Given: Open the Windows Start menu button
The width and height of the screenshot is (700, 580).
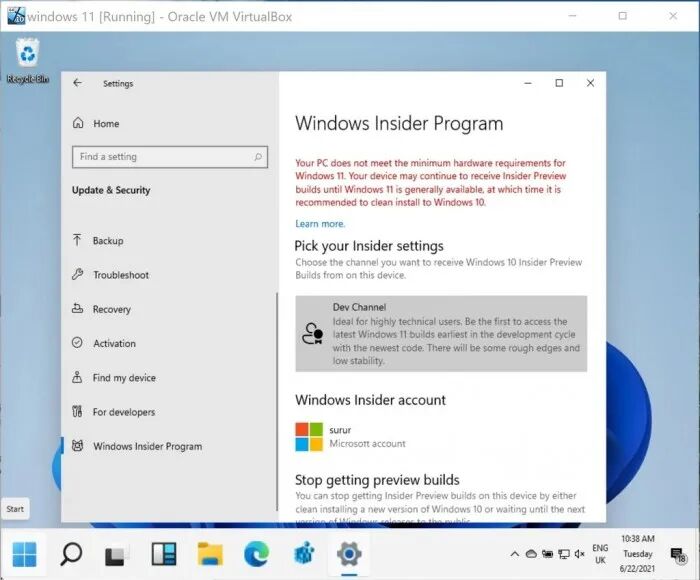Looking at the screenshot, I should (25, 554).
